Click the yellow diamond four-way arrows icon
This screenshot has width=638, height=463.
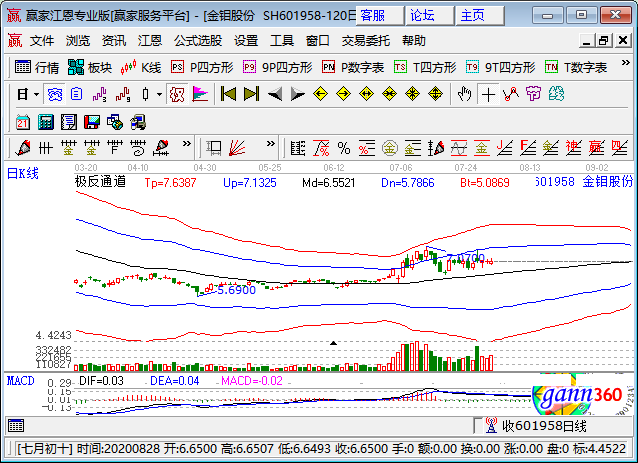(435, 94)
